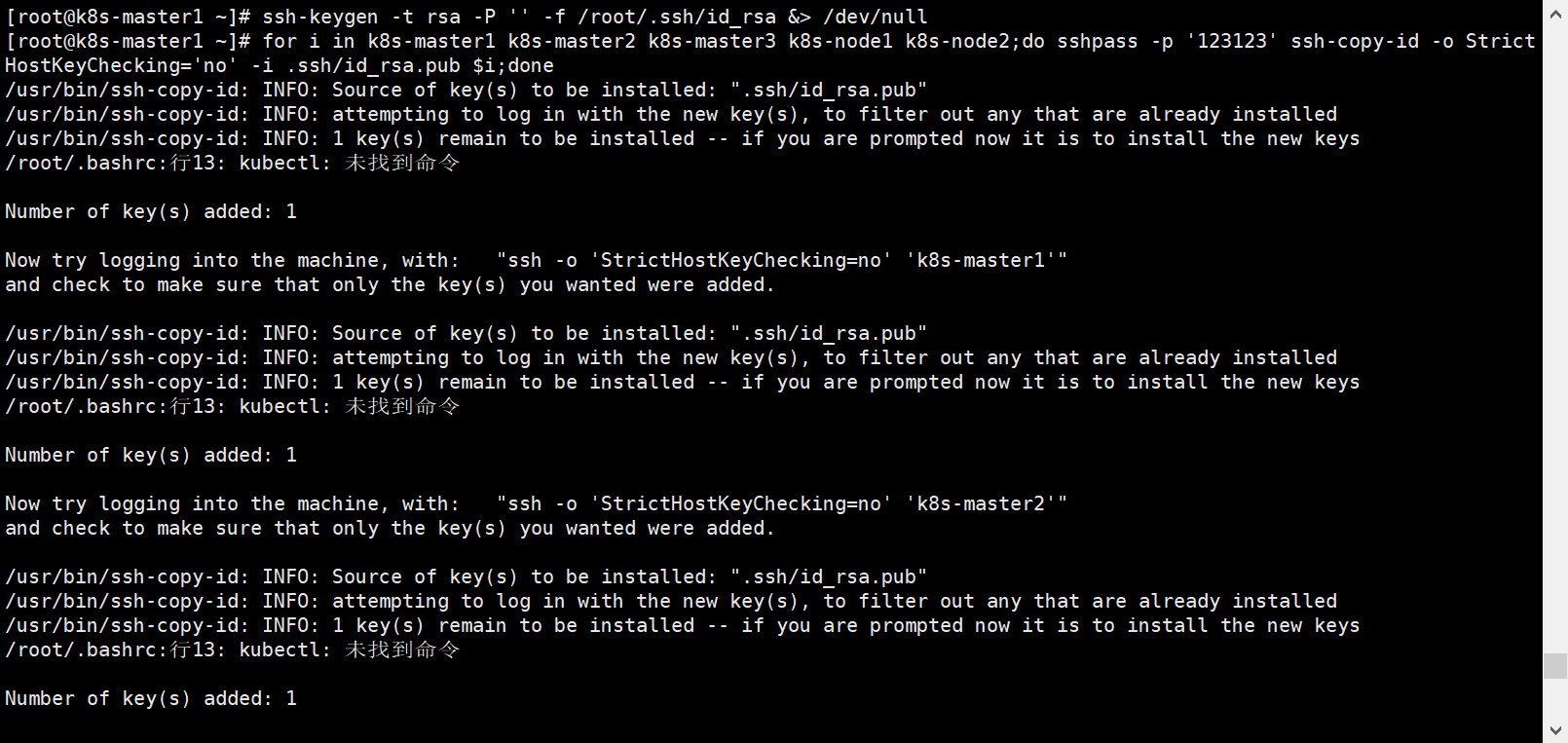Click the vertical scrollbar thumb
Viewport: 1568px width, 743px height.
point(1555,666)
